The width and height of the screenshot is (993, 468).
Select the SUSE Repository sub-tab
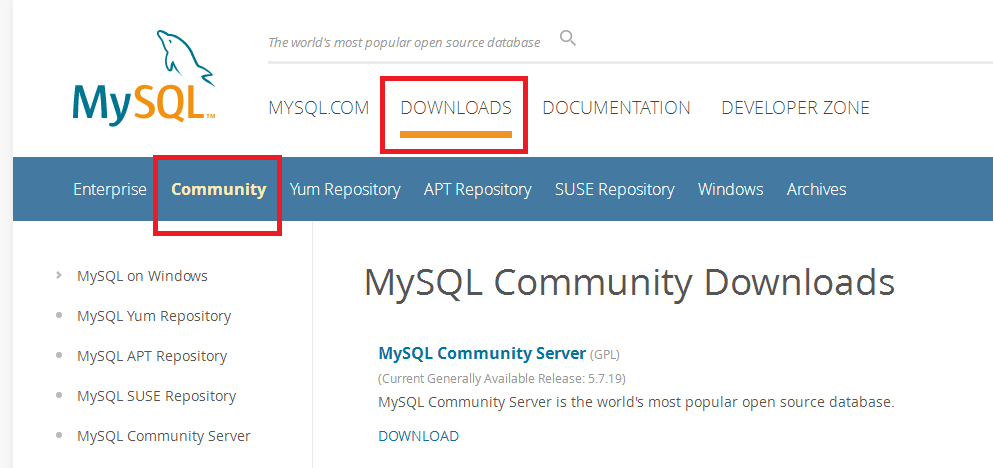tap(614, 189)
